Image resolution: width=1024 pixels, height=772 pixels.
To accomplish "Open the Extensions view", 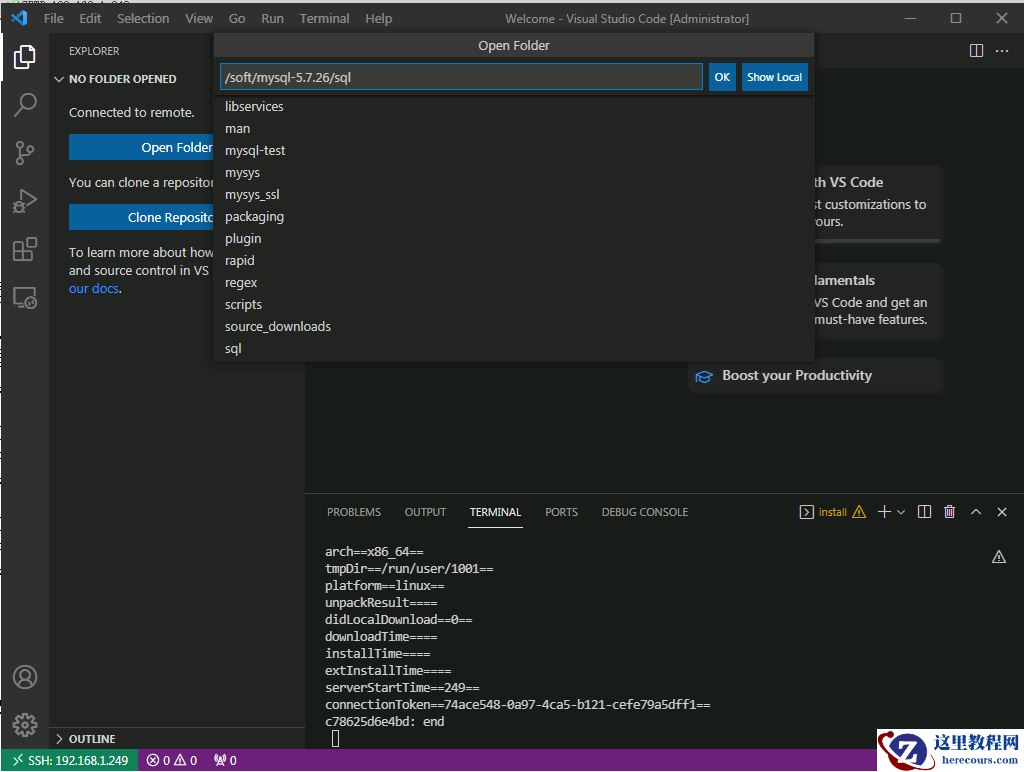I will click(x=25, y=249).
